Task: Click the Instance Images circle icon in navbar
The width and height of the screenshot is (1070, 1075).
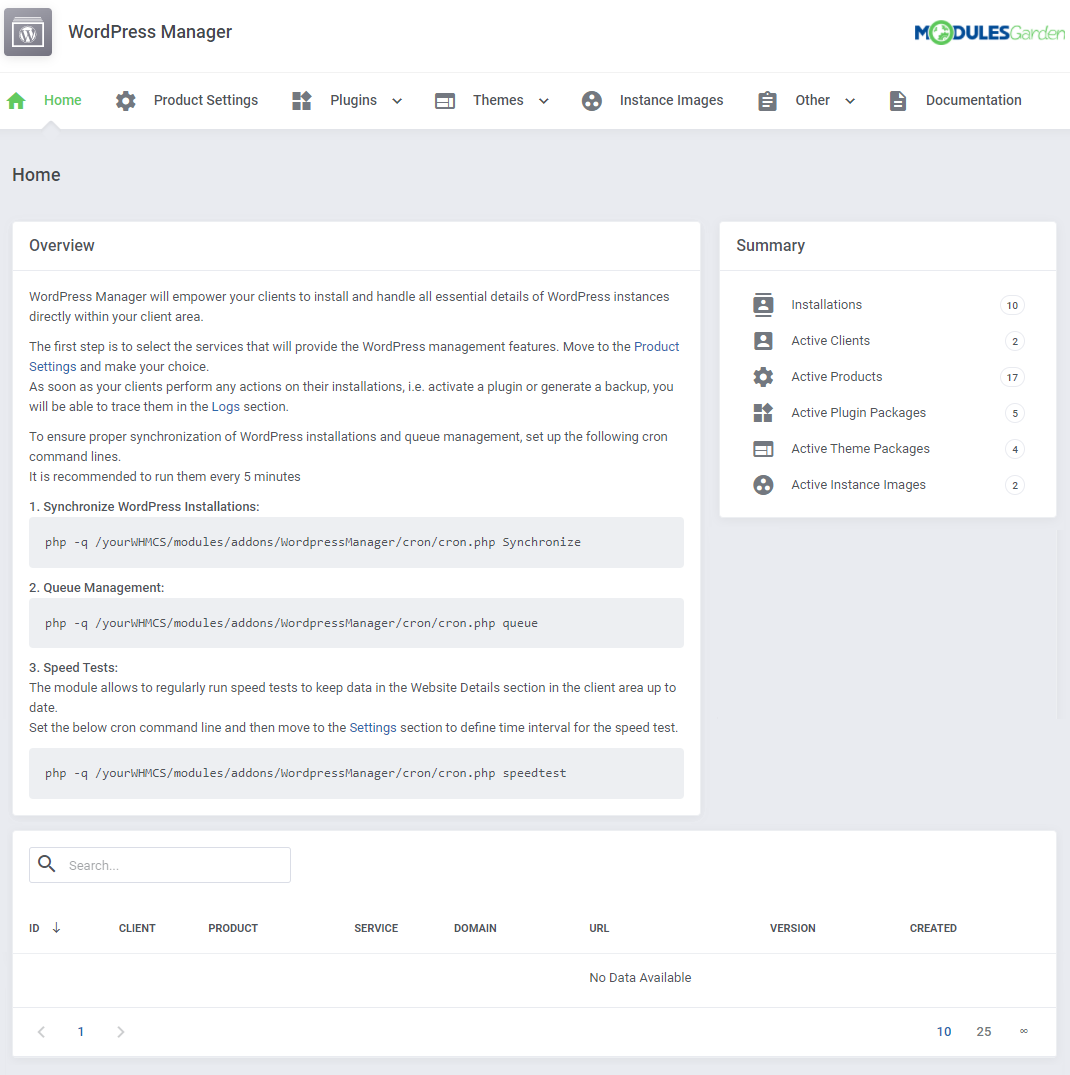Action: click(592, 101)
